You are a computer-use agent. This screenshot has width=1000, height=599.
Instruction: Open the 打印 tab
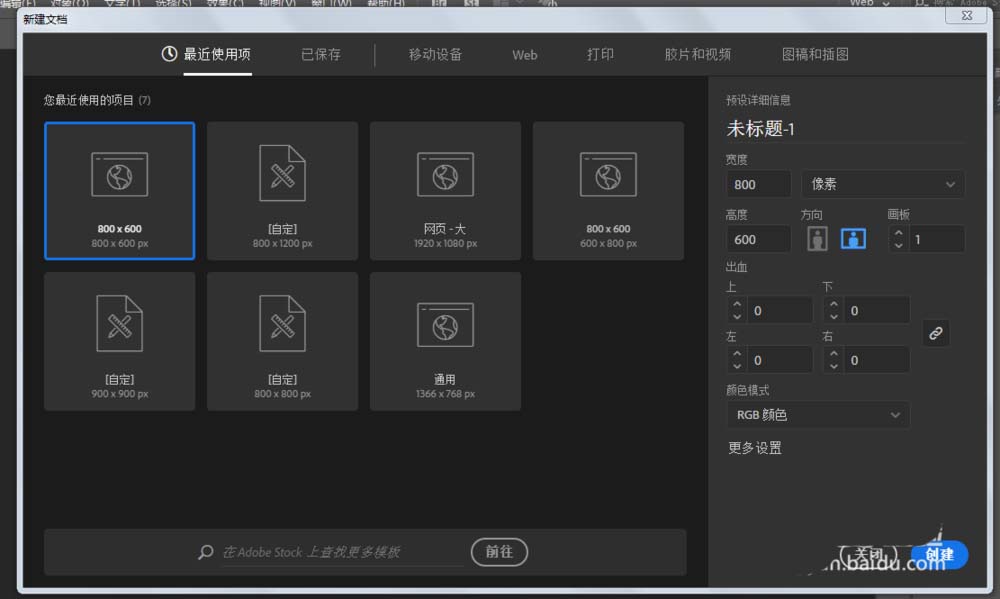tap(600, 55)
